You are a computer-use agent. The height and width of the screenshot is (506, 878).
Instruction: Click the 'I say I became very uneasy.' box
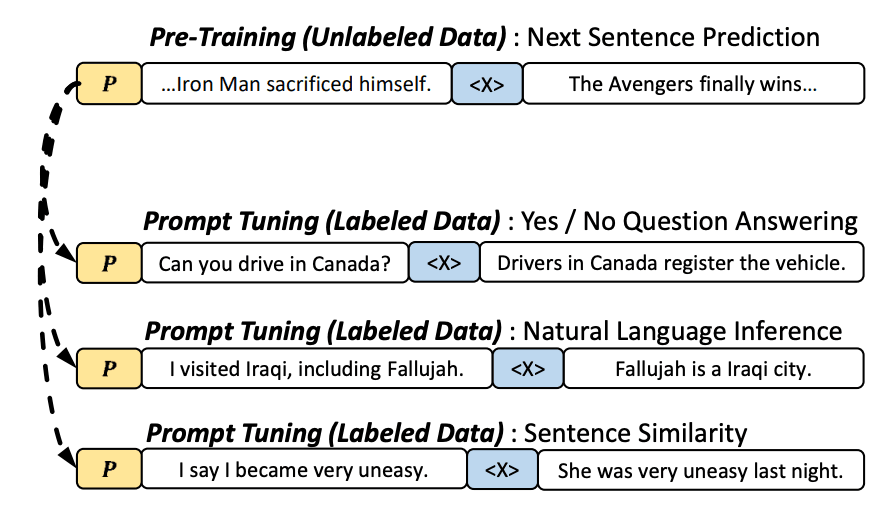click(303, 470)
